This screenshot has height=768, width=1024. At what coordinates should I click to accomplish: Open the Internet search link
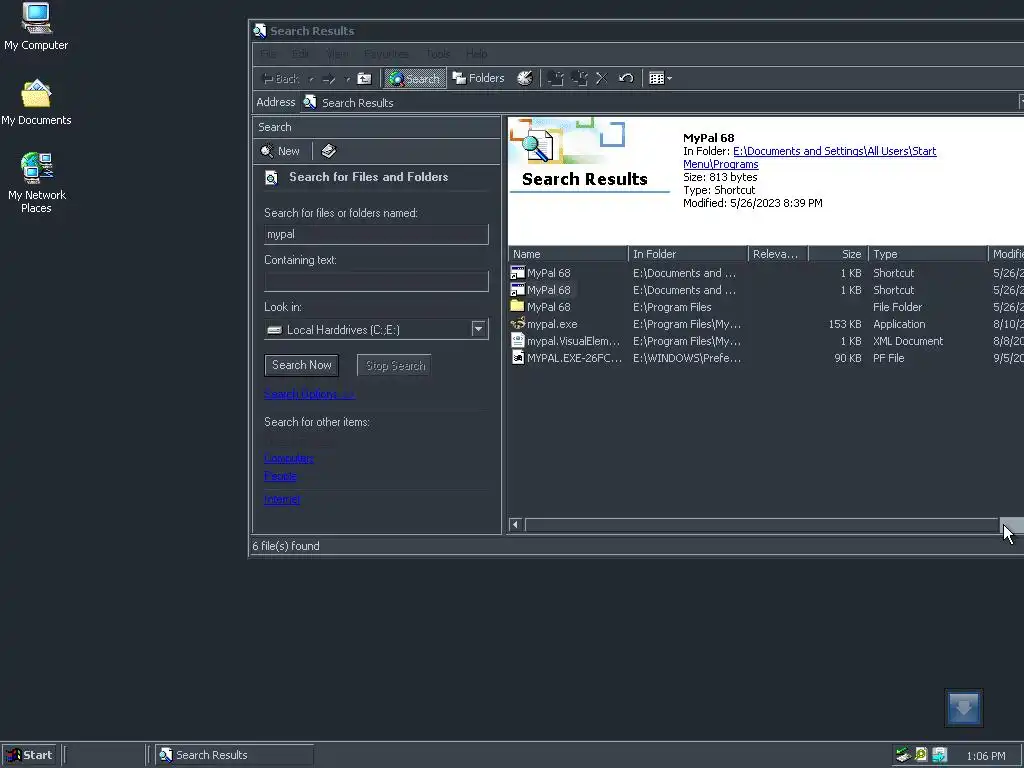pos(281,499)
